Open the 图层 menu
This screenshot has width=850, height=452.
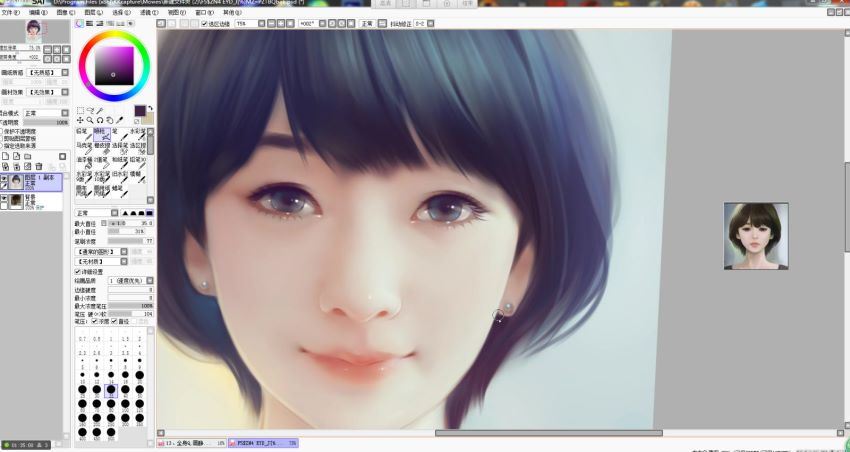tap(94, 12)
